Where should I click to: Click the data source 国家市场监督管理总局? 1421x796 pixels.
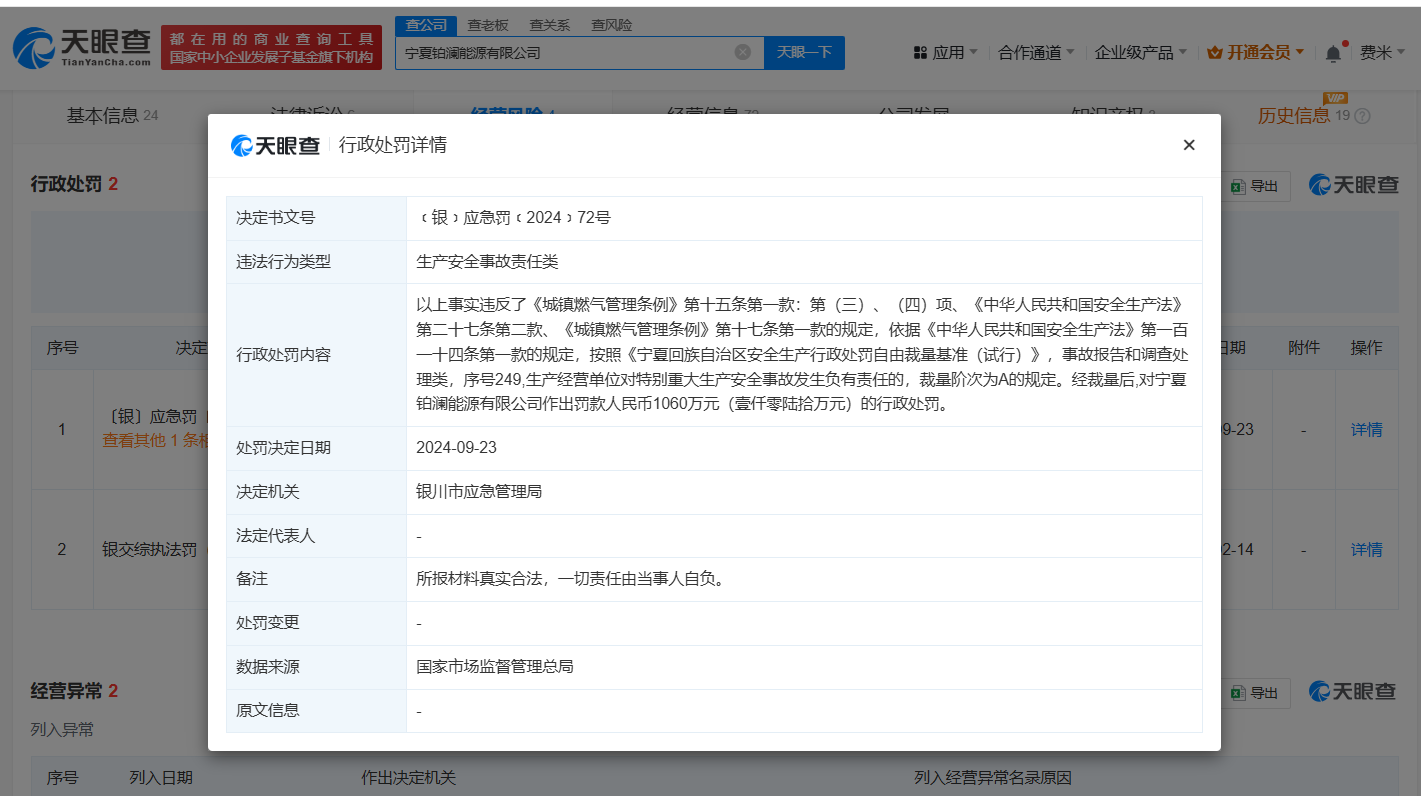495,666
